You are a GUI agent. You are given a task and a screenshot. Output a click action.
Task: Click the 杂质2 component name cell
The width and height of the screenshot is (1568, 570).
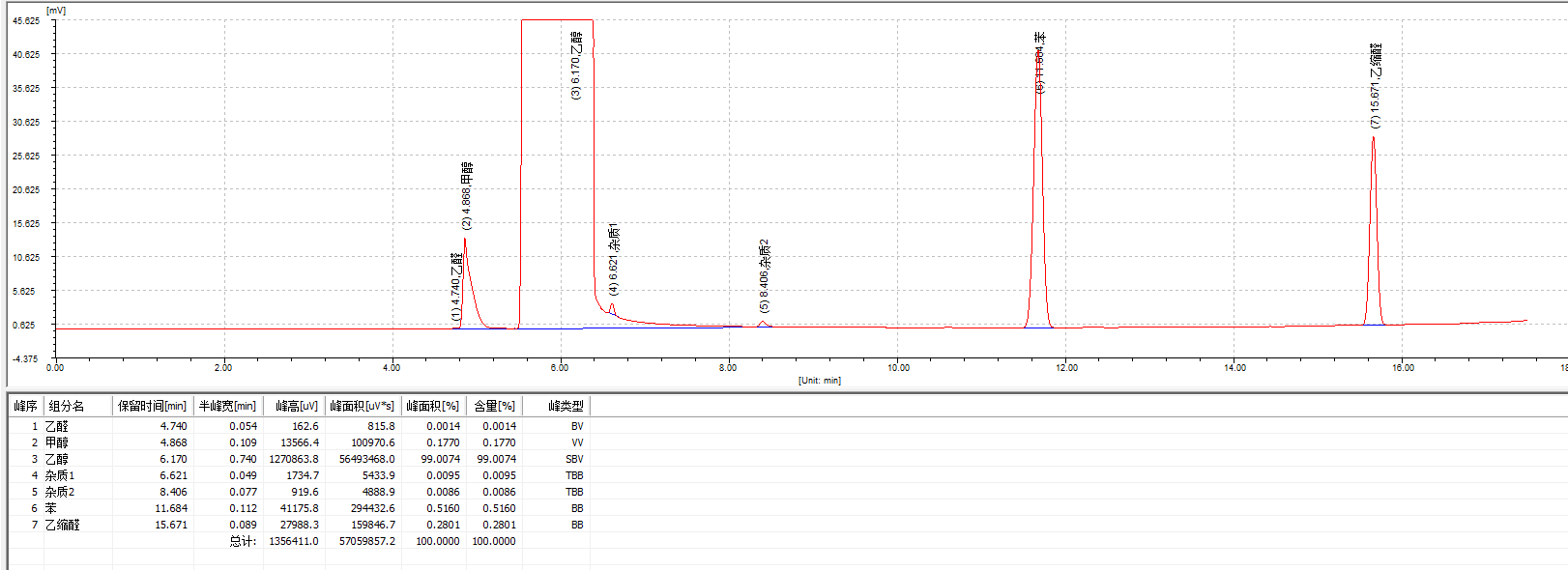pyautogui.click(x=60, y=492)
